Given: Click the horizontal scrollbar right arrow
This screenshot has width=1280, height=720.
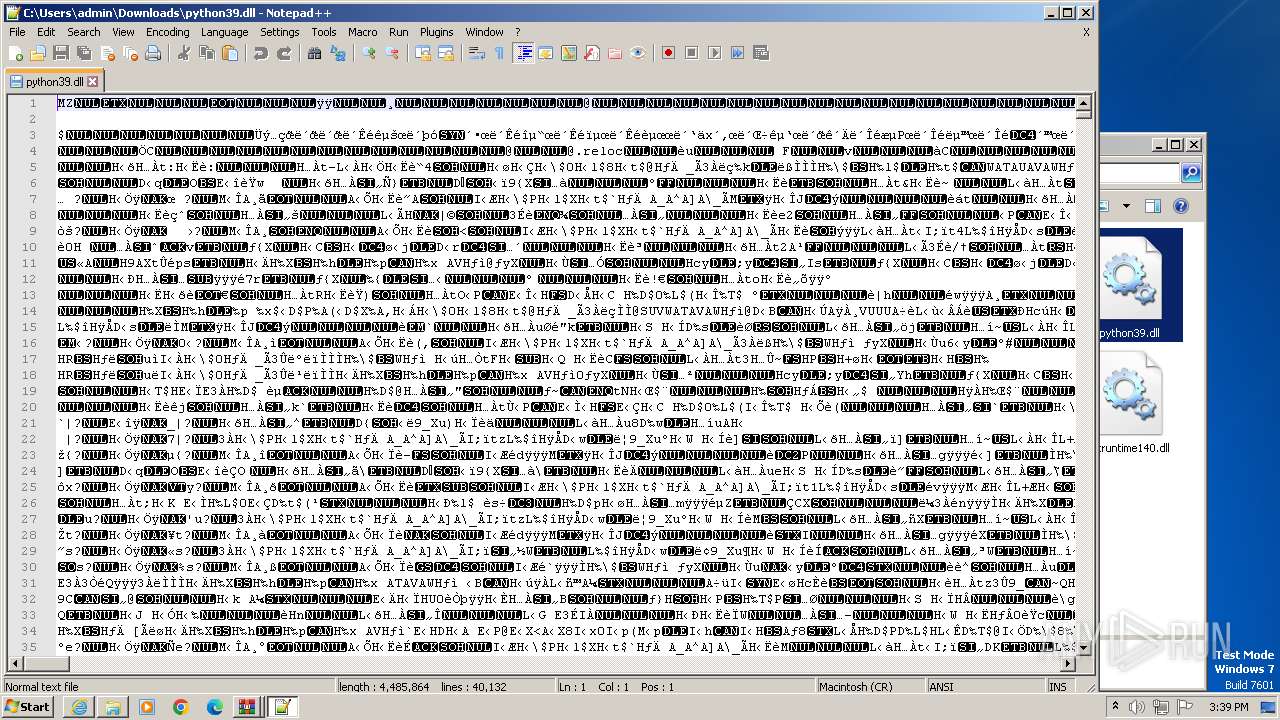Looking at the screenshot, I should pos(1068,664).
